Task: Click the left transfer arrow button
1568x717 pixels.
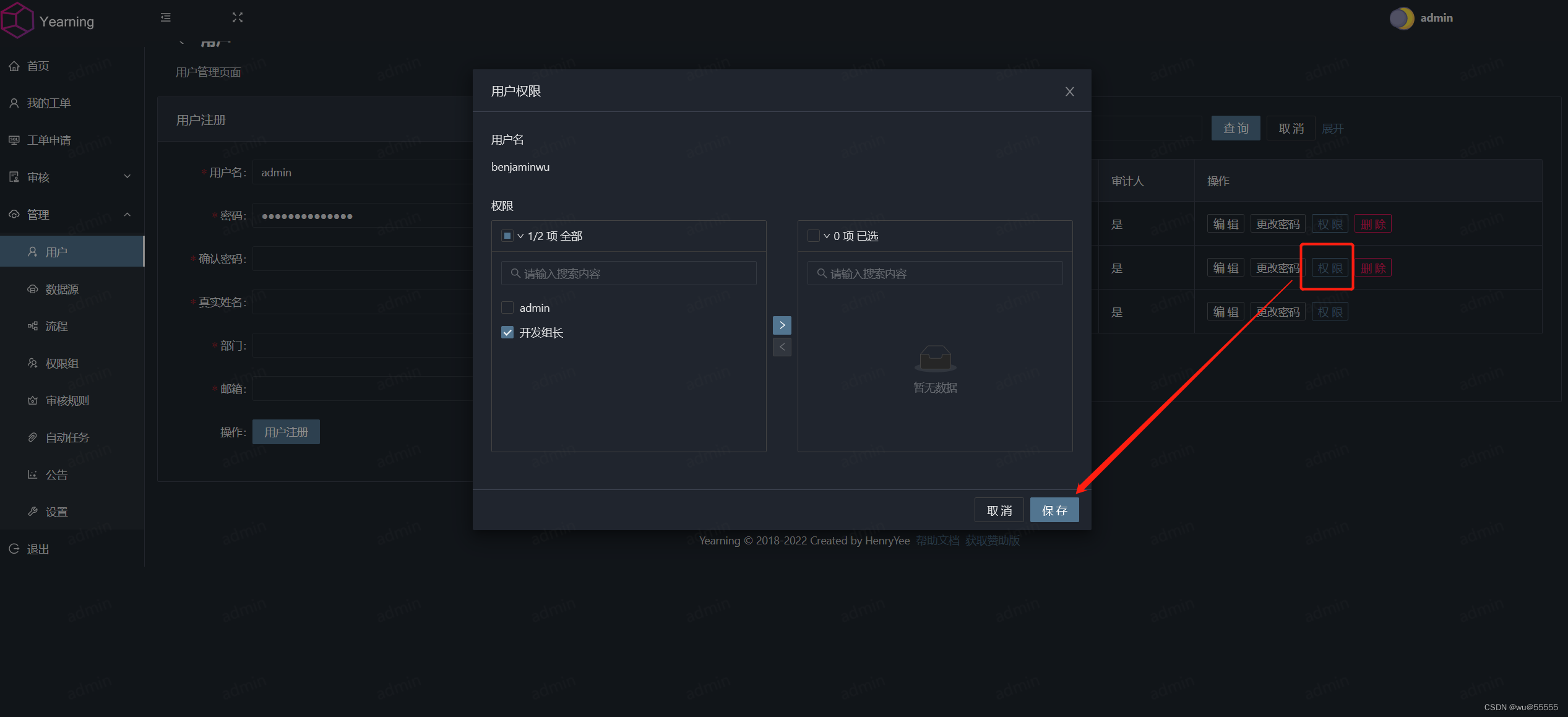Action: click(782, 346)
